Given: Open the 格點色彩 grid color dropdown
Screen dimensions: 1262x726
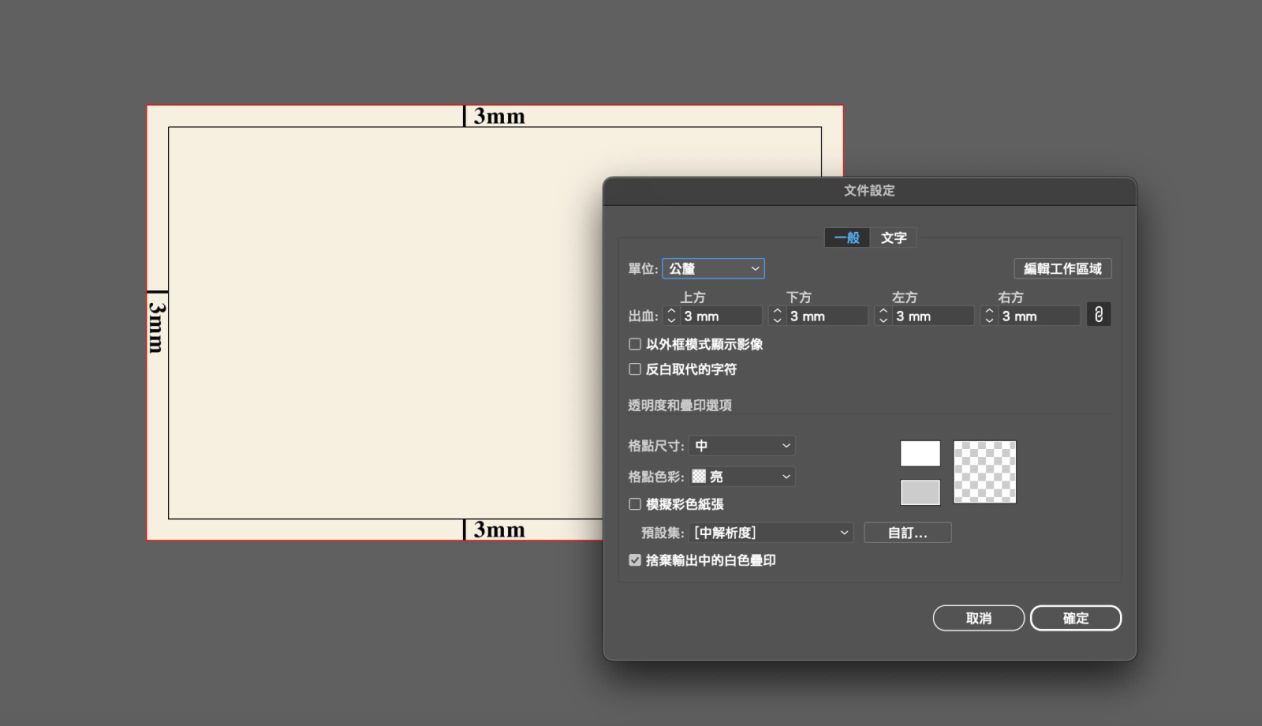Looking at the screenshot, I should 742,477.
